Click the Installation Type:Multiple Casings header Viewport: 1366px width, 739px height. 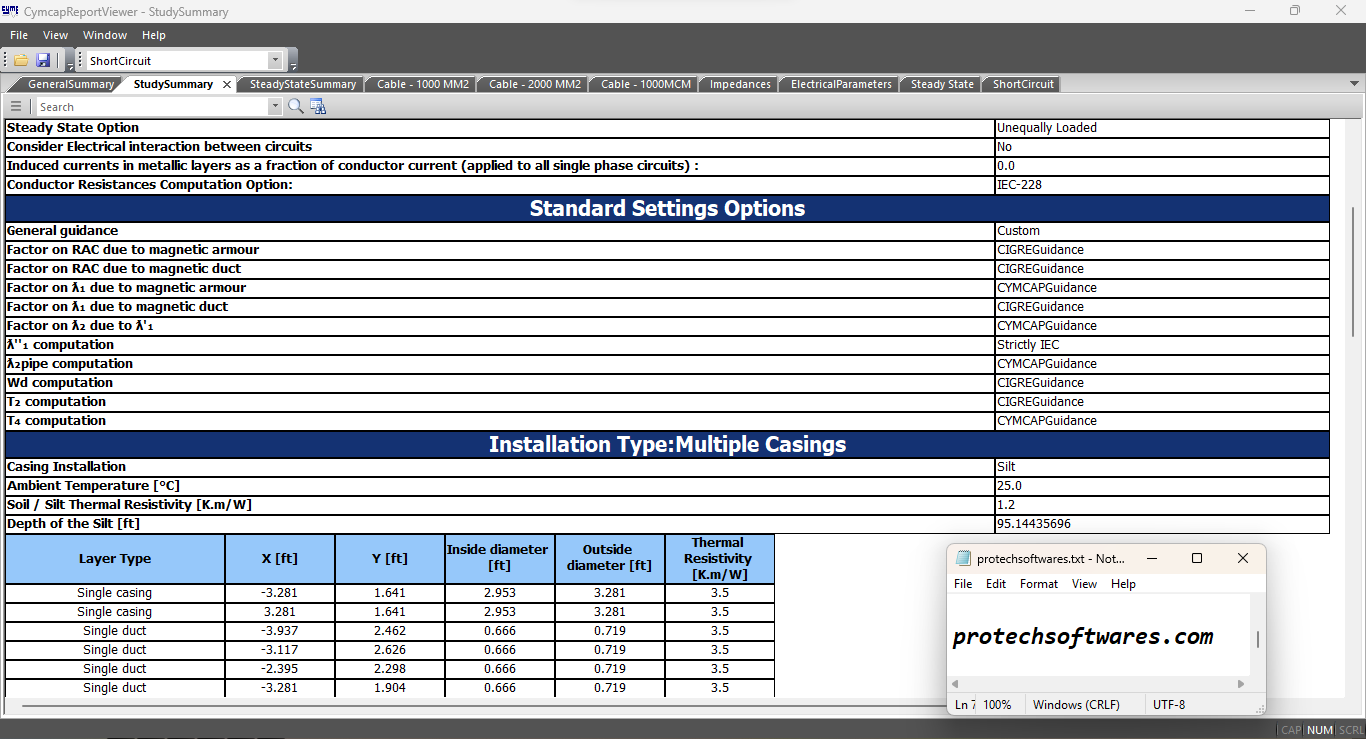coord(667,444)
